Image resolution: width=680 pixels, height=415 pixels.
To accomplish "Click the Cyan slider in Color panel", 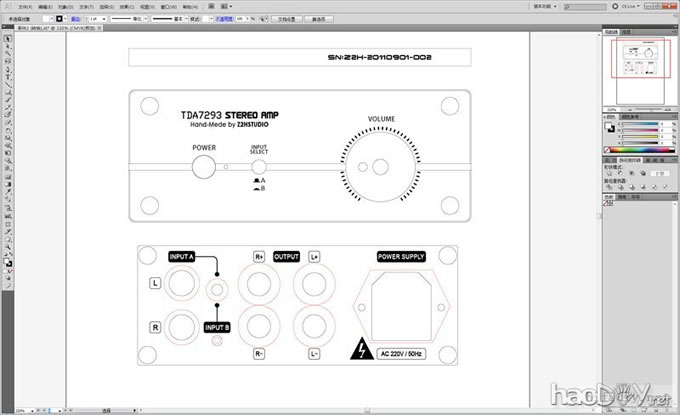I will click(x=640, y=122).
